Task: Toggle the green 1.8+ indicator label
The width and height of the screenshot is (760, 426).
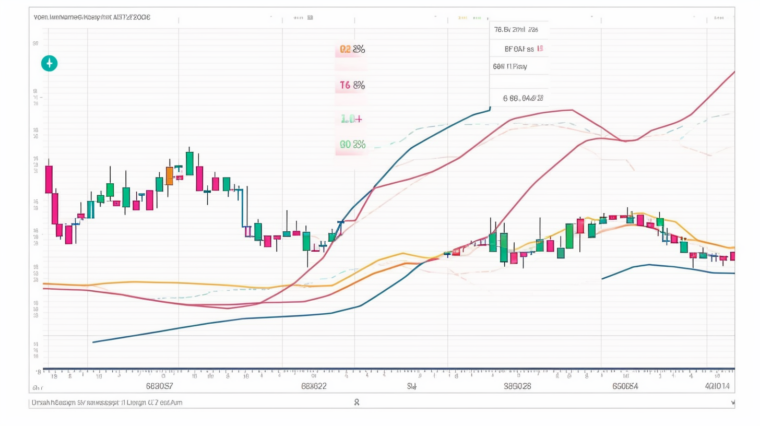Action: [x=352, y=119]
